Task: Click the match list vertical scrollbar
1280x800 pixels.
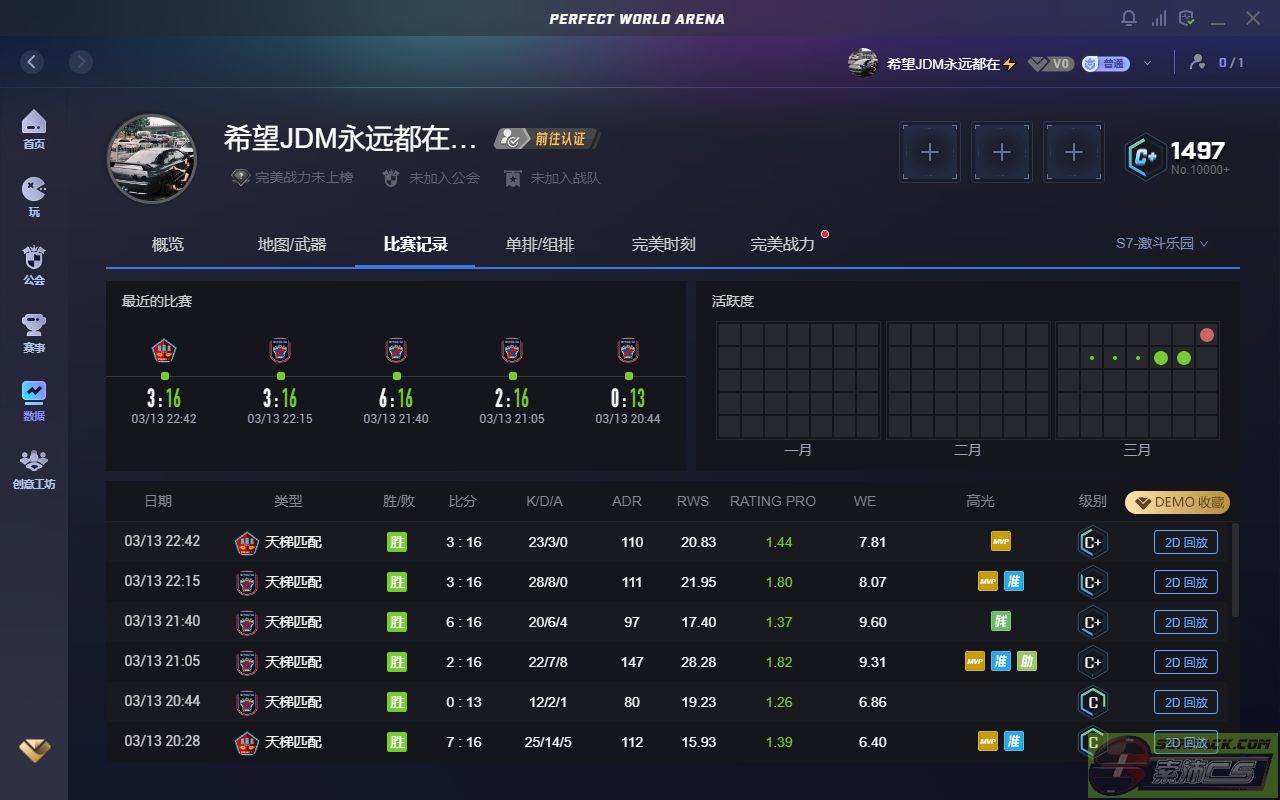Action: click(1236, 570)
